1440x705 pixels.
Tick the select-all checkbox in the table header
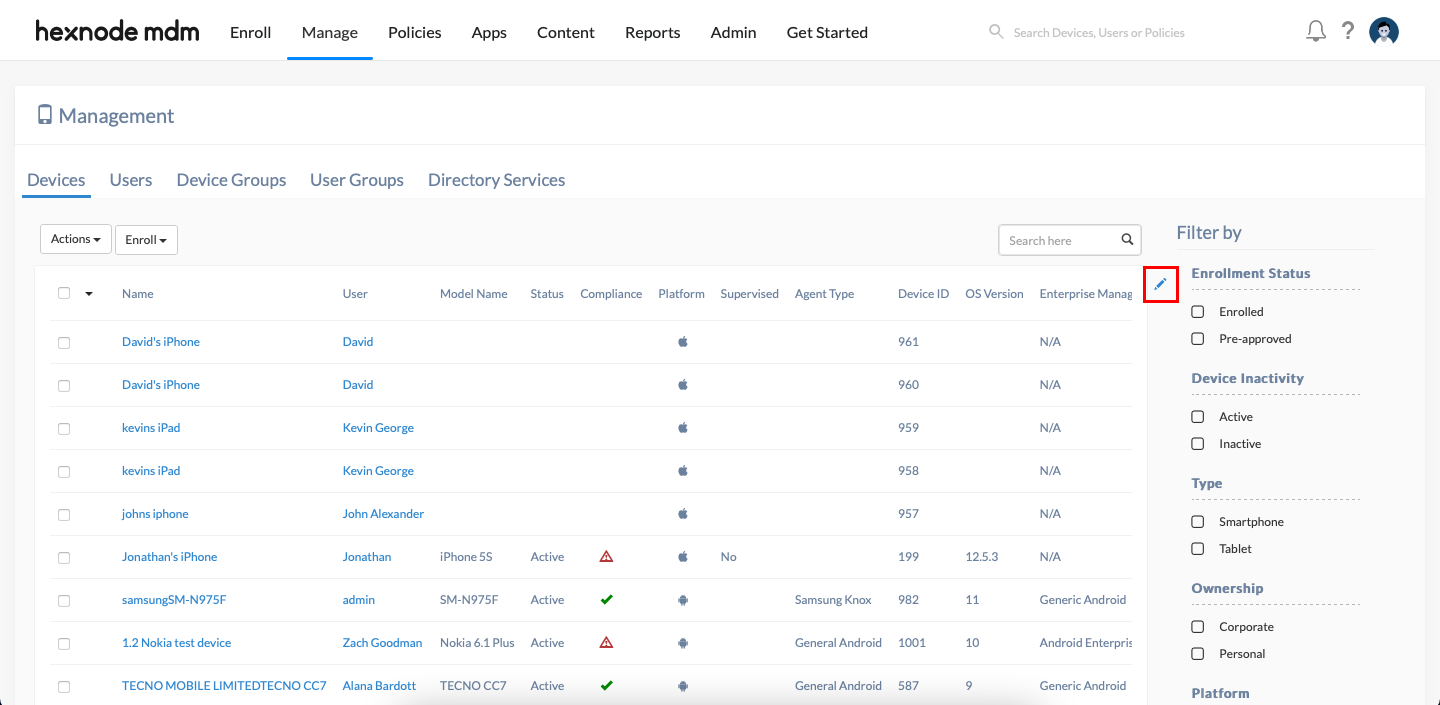(64, 293)
